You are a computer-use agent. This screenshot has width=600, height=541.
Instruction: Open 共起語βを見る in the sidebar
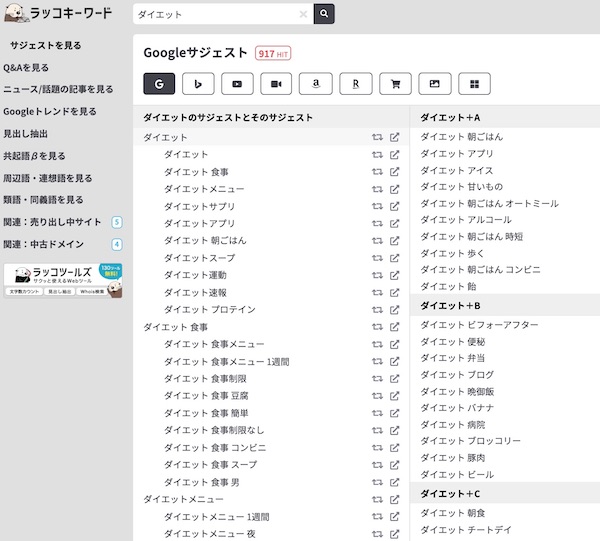[34, 156]
